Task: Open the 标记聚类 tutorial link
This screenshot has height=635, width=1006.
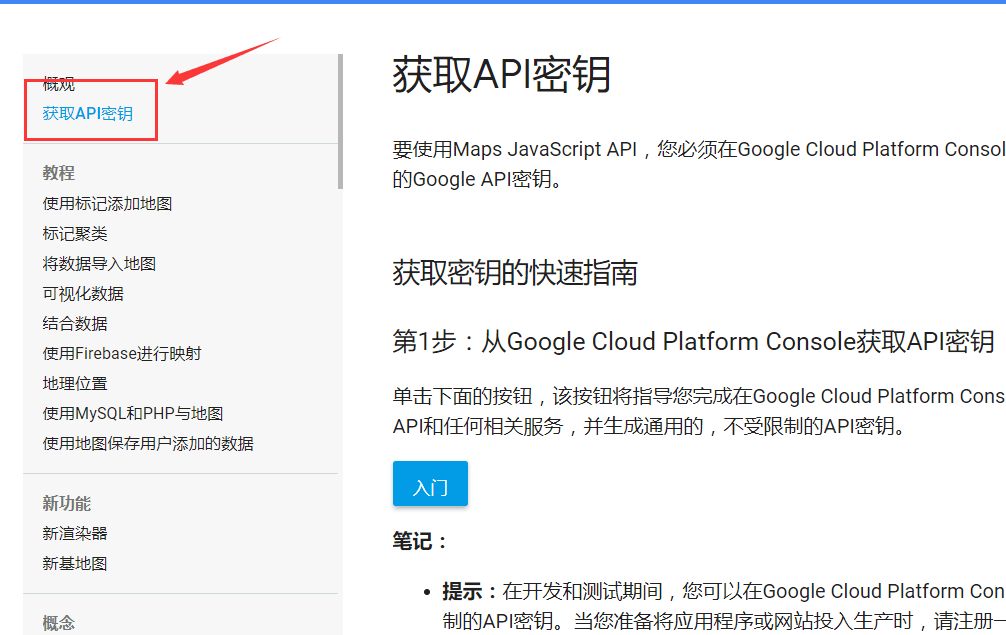Action: [75, 233]
